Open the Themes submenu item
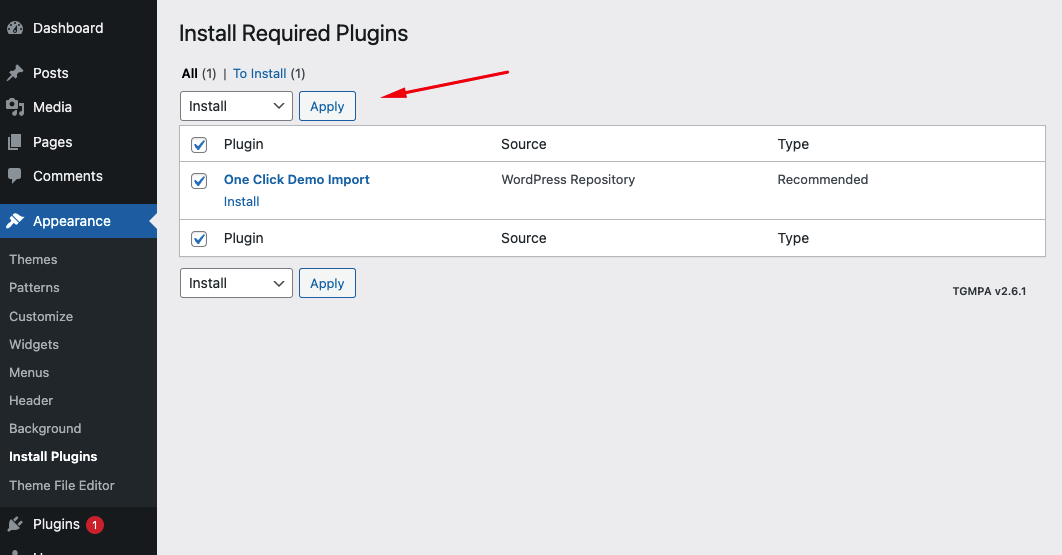This screenshot has height=555, width=1062. click(x=33, y=259)
